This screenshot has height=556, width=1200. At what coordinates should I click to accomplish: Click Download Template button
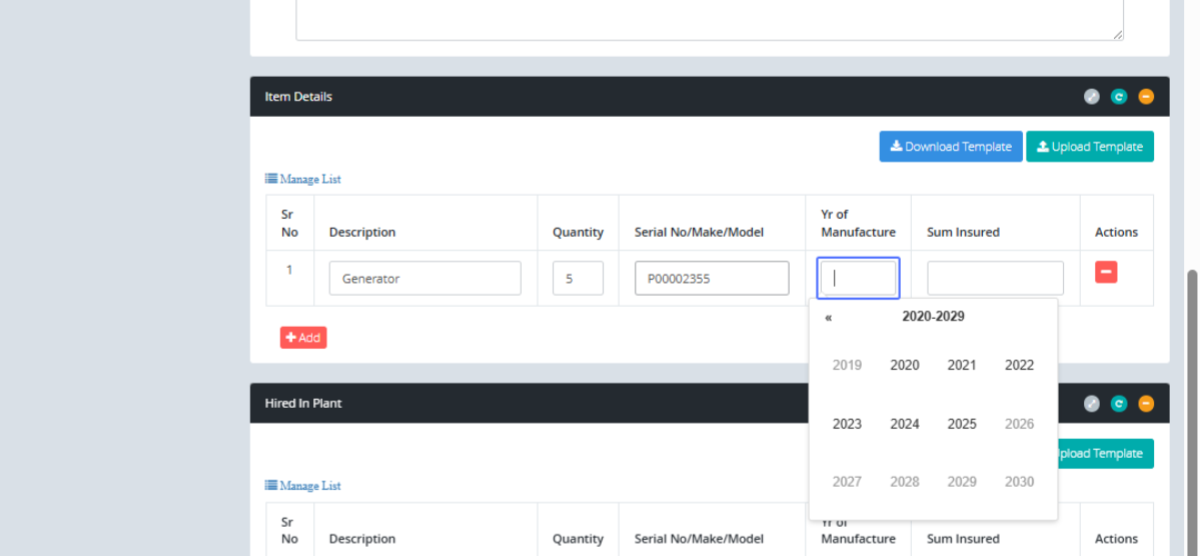click(x=950, y=147)
